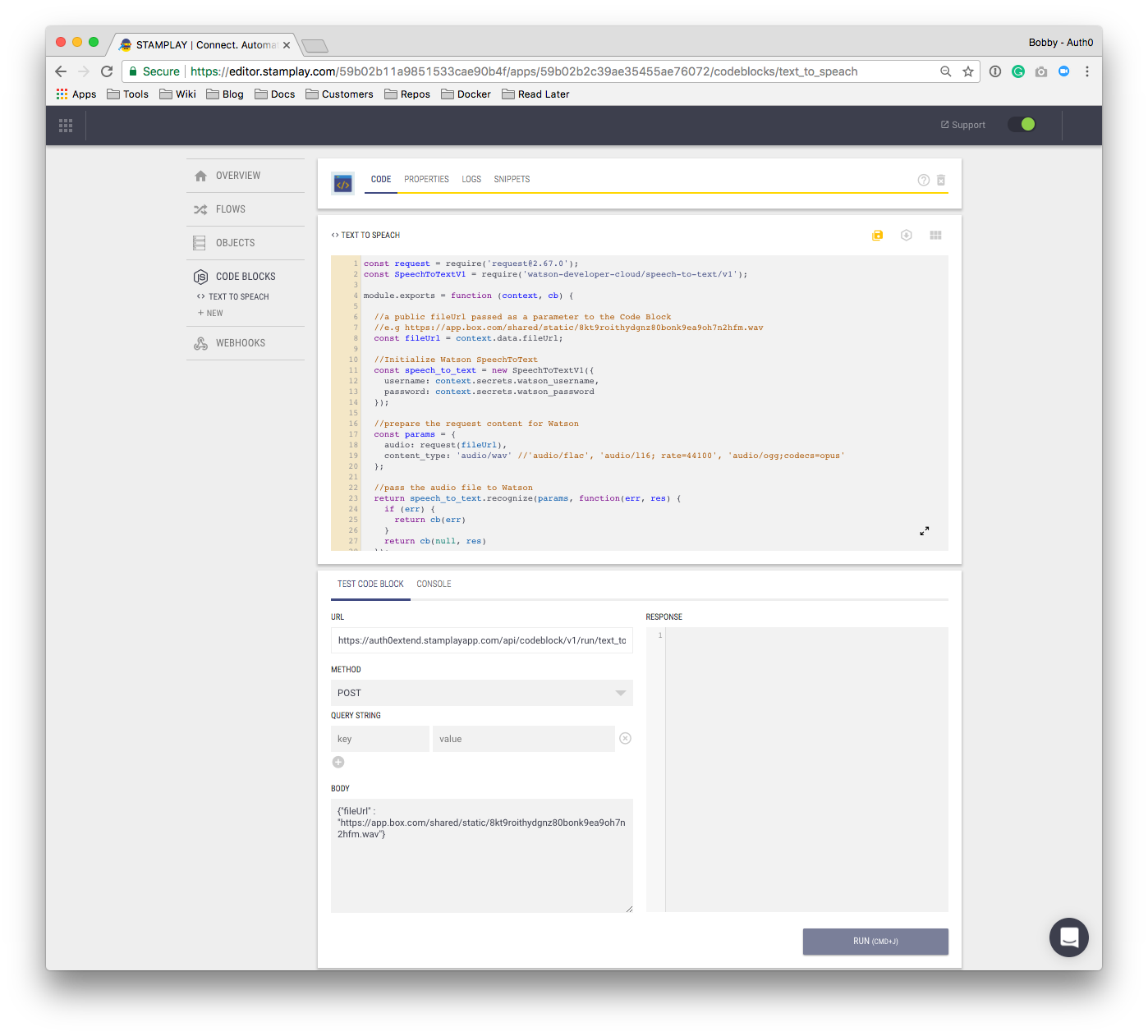1148x1036 pixels.
Task: Click the help question mark icon
Action: click(x=924, y=180)
